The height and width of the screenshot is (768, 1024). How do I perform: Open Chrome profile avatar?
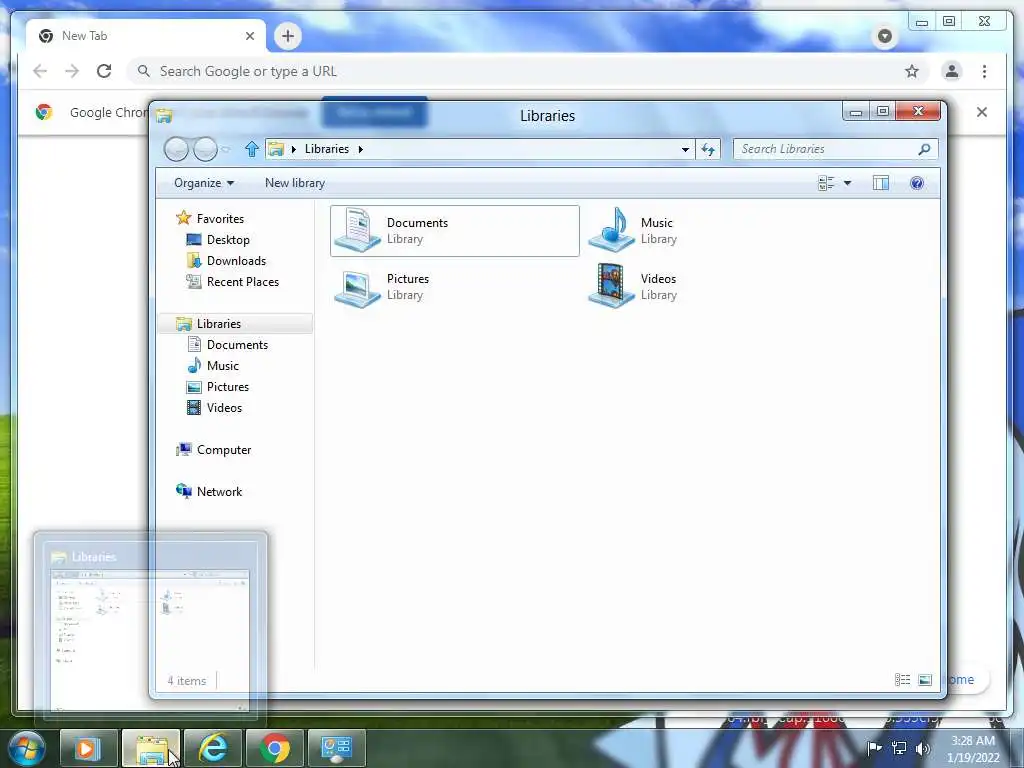952,71
